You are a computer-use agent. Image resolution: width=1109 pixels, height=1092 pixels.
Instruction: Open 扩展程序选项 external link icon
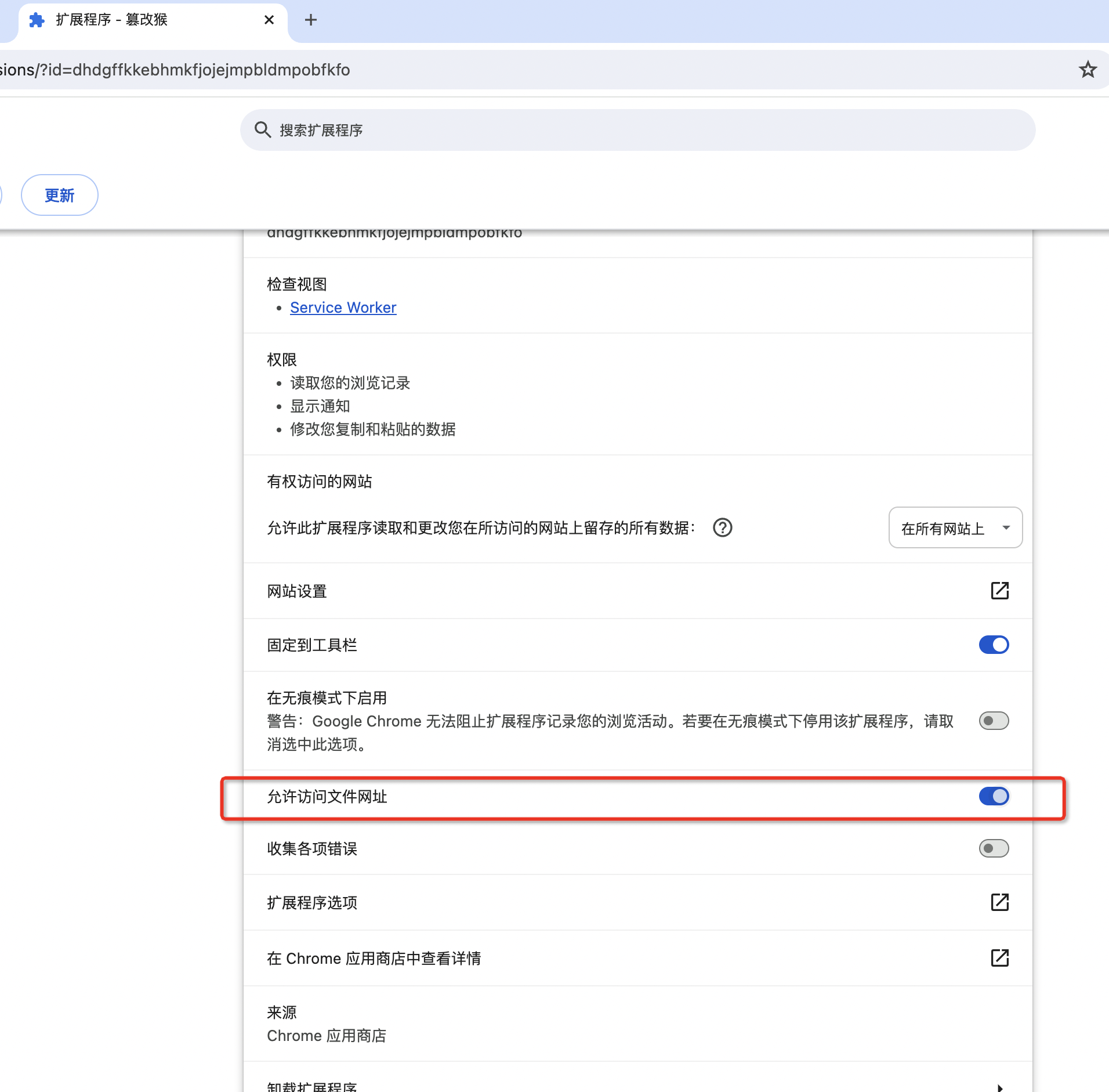[1000, 902]
